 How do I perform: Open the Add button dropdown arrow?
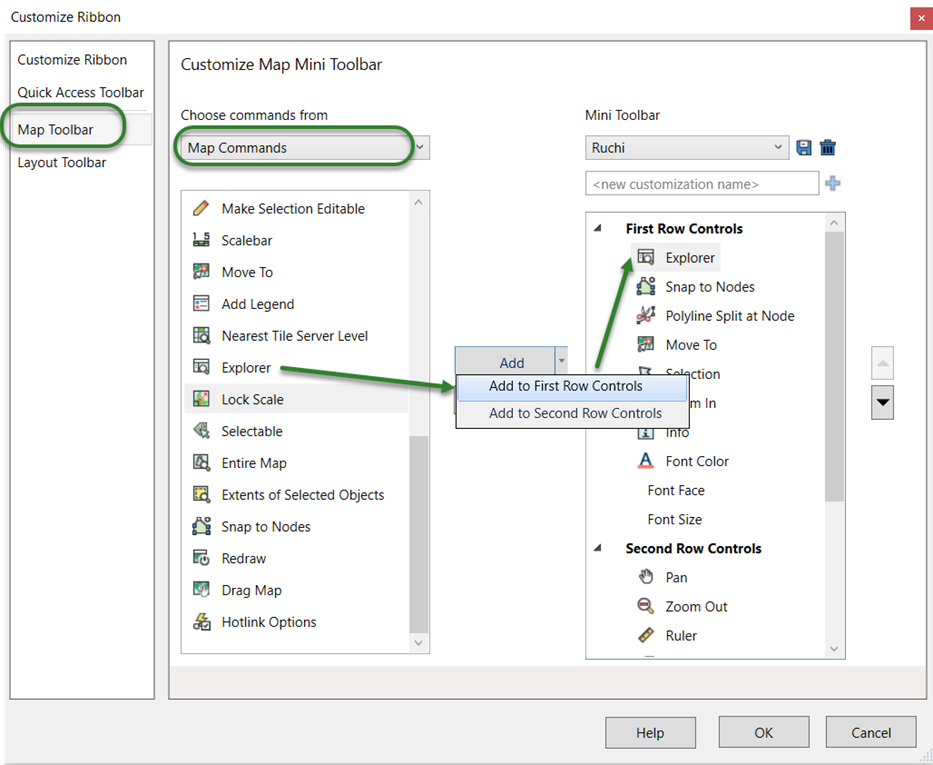tap(561, 362)
